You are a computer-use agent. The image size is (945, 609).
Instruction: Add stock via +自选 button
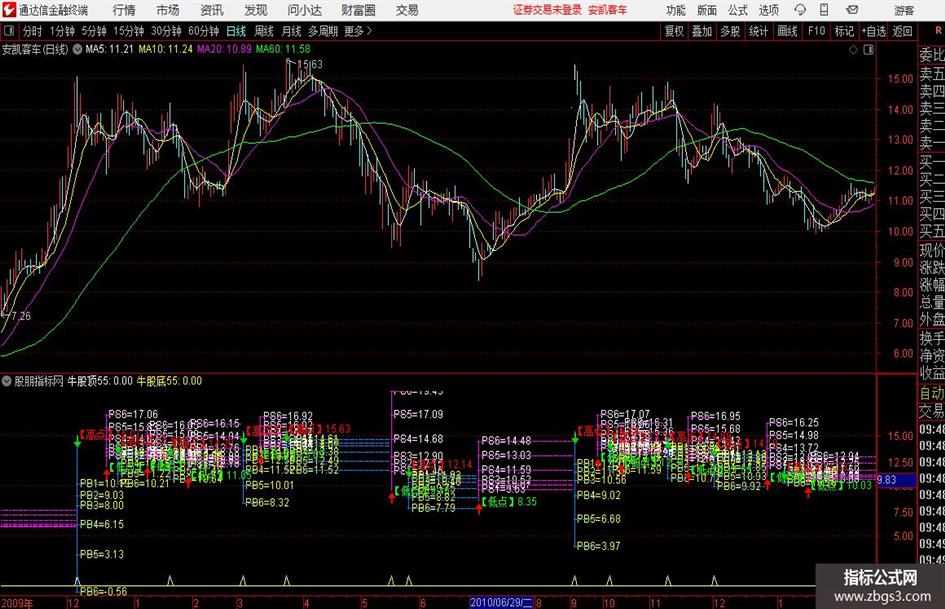[873, 31]
